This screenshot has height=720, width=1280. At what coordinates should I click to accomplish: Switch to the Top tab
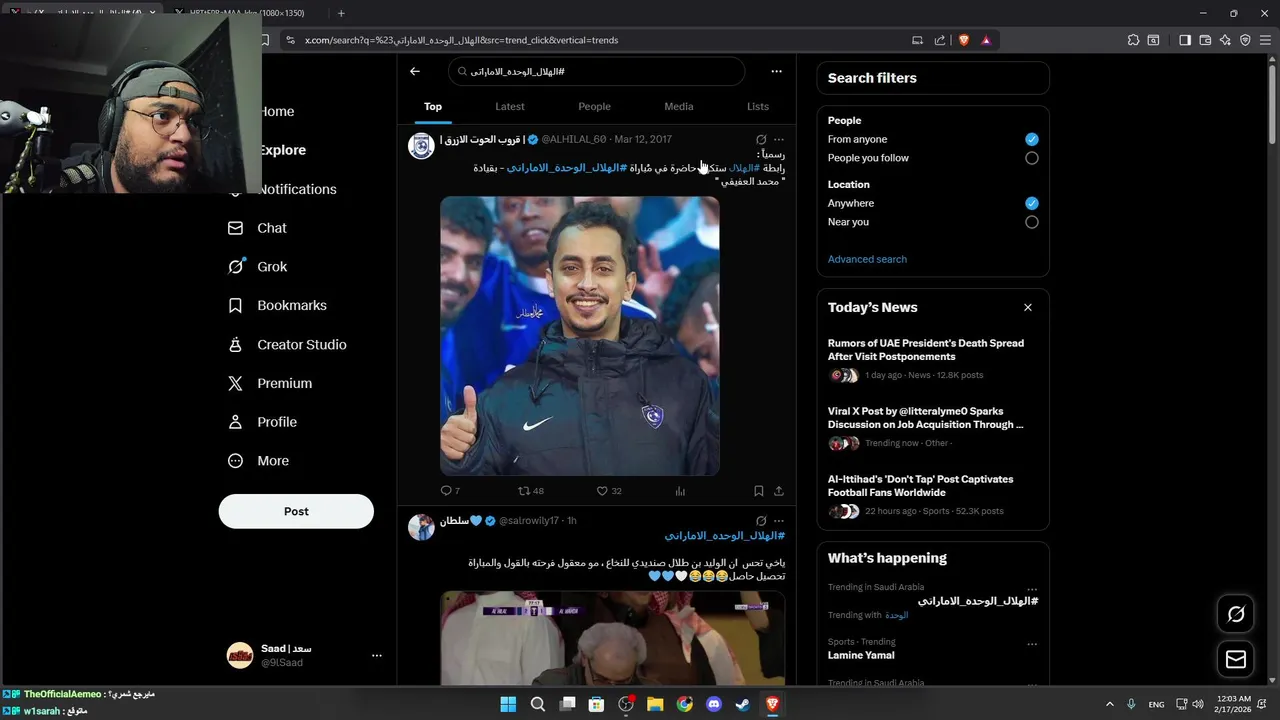pos(432,106)
